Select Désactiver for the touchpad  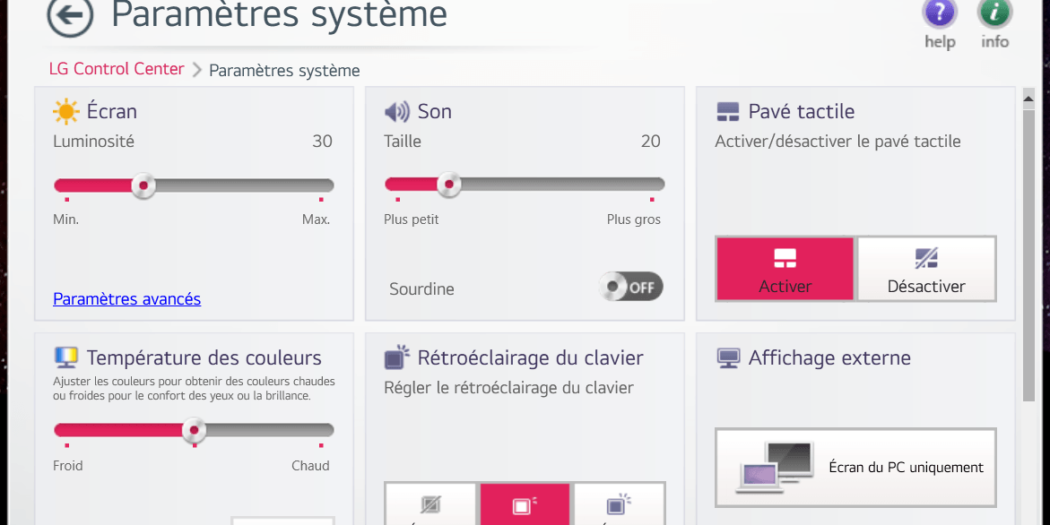pos(926,269)
